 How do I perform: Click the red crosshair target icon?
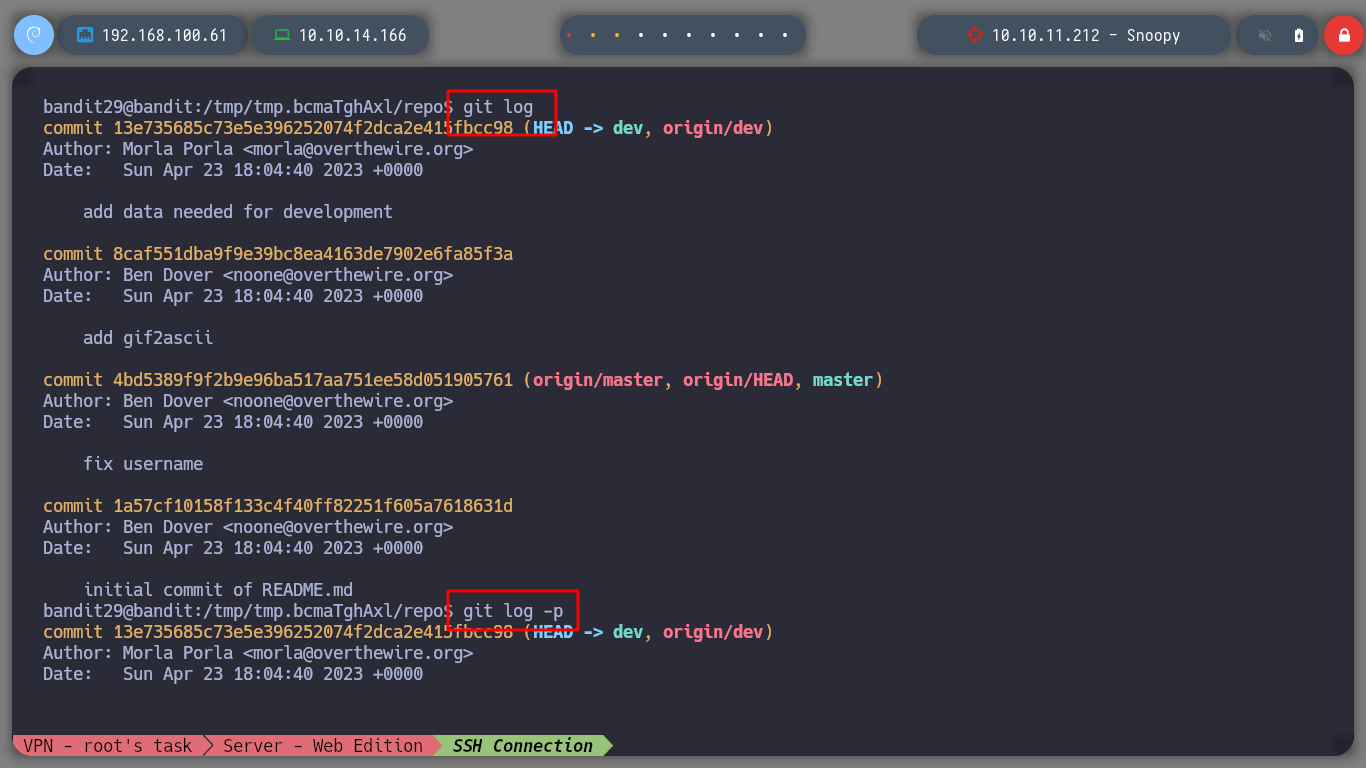tap(975, 35)
